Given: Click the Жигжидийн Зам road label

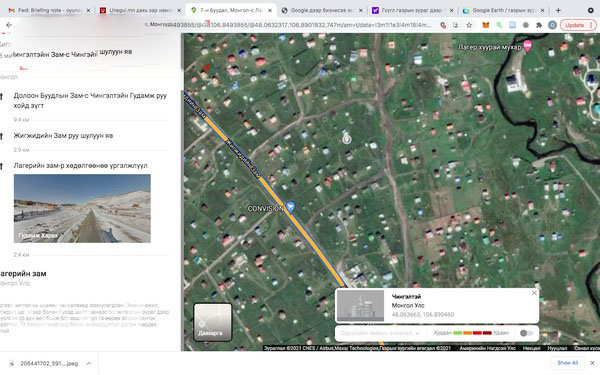Looking at the screenshot, I should [243, 158].
